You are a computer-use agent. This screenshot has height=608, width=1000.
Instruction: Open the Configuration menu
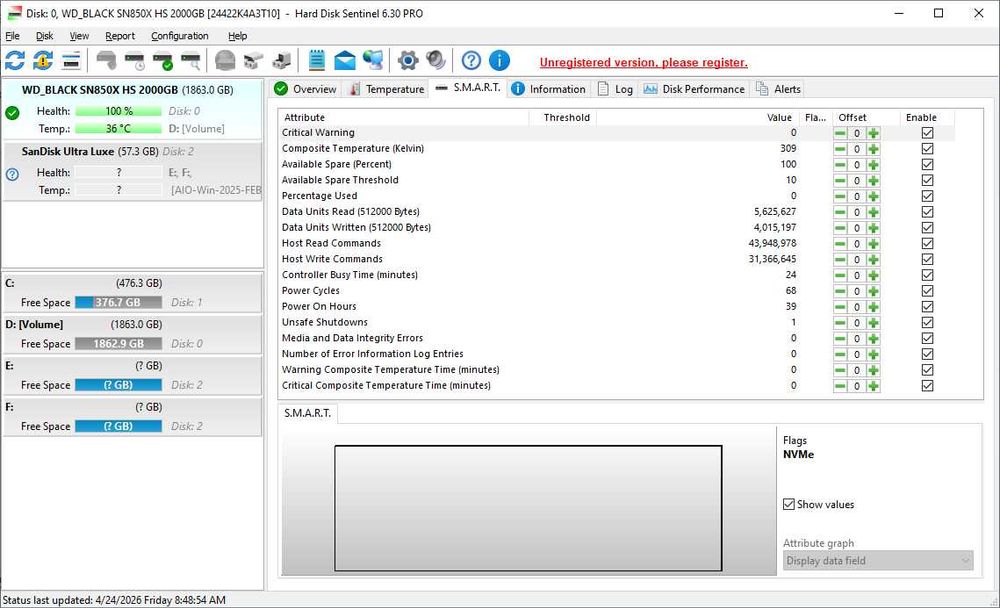tap(179, 36)
